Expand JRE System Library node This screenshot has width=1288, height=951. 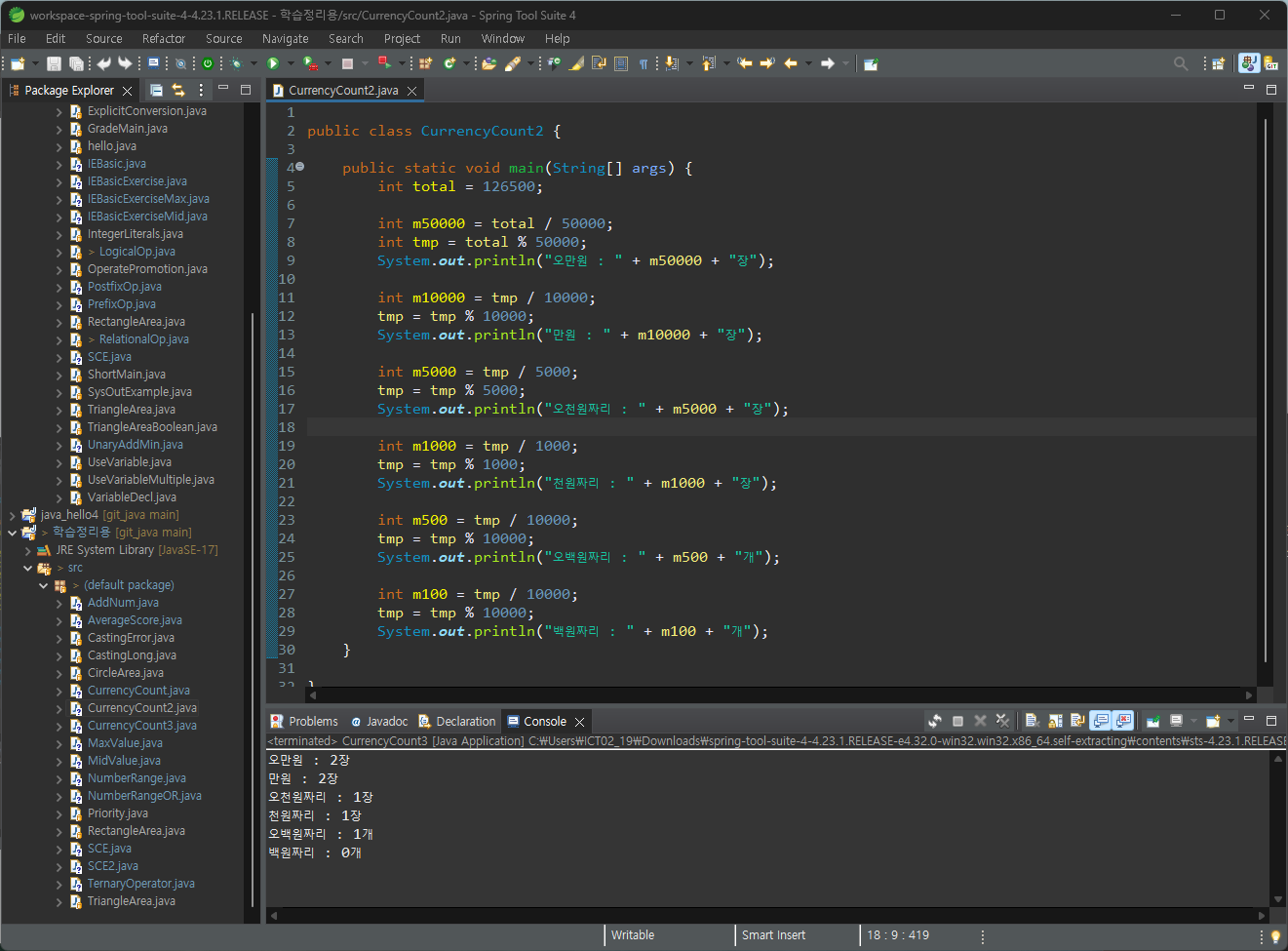28,550
